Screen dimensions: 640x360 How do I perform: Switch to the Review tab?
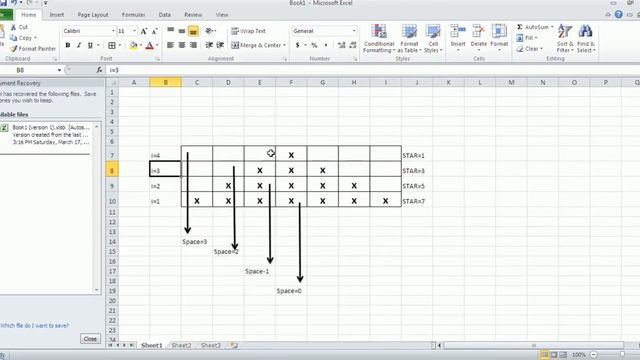(193, 15)
